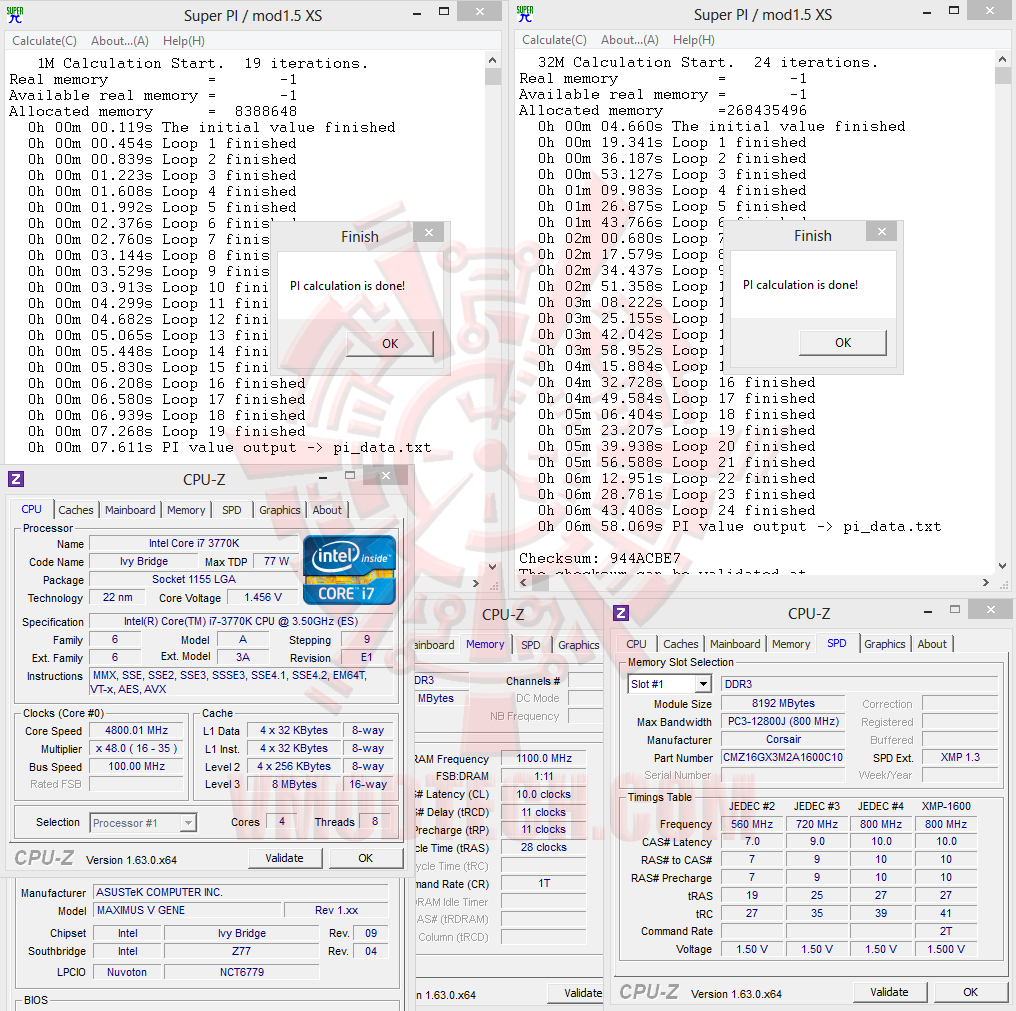1016x1011 pixels.
Task: Click Validate in the middle memory CPU-Z window
Action: (576, 993)
